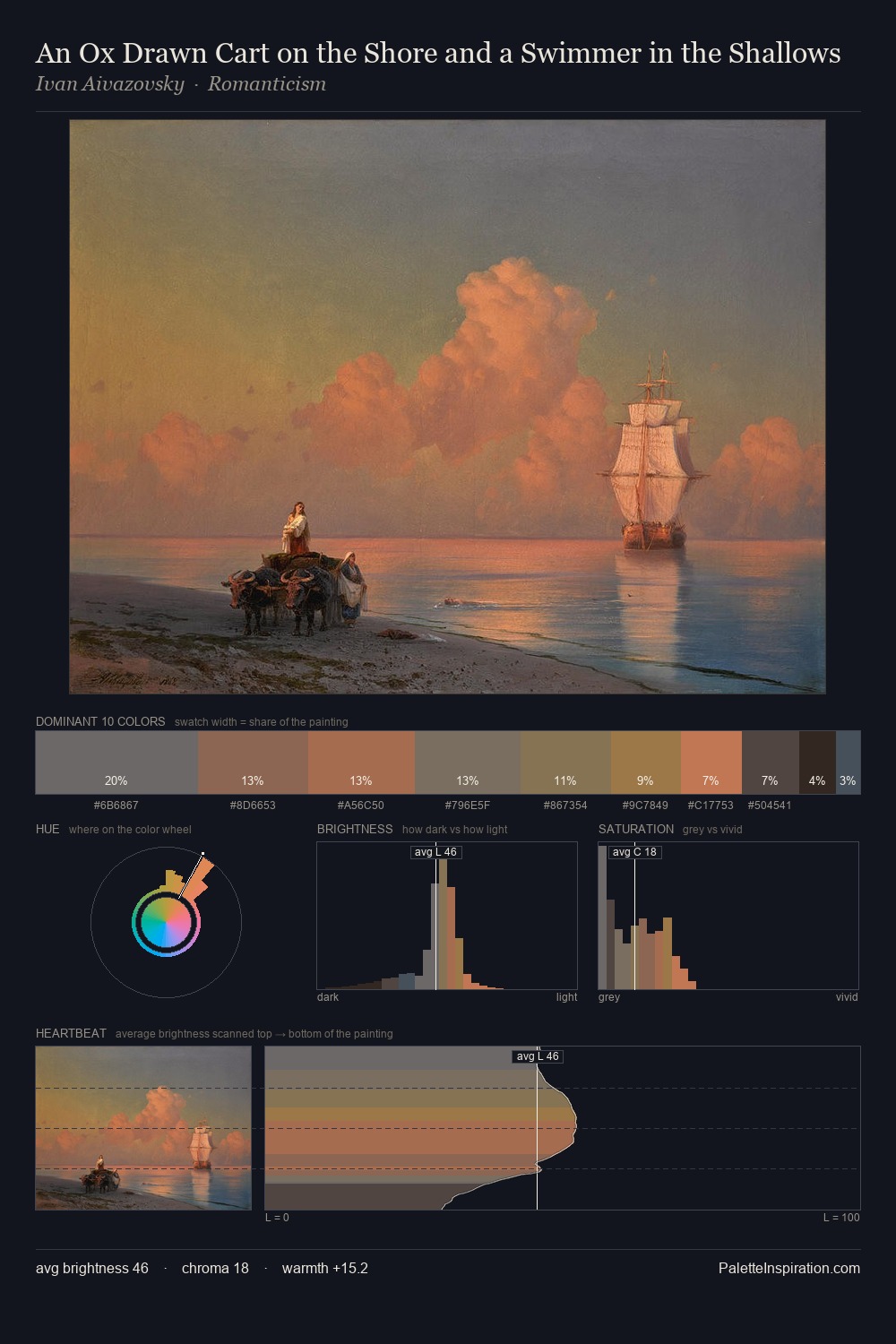
Task: Click avg L 46 label in Brightness histogram
Action: pos(435,852)
